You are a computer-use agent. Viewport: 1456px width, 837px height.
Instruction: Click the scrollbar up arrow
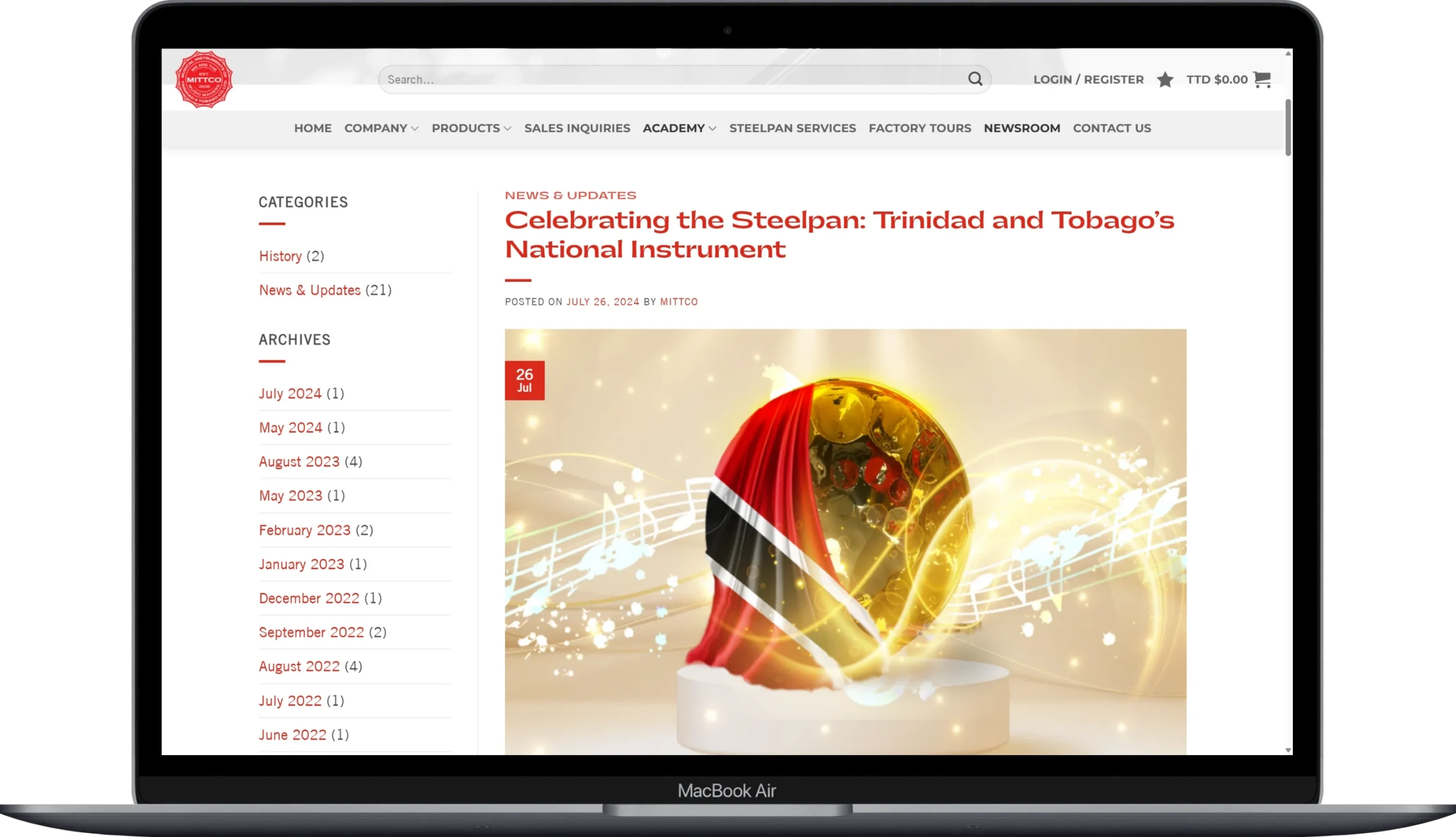pos(1288,53)
